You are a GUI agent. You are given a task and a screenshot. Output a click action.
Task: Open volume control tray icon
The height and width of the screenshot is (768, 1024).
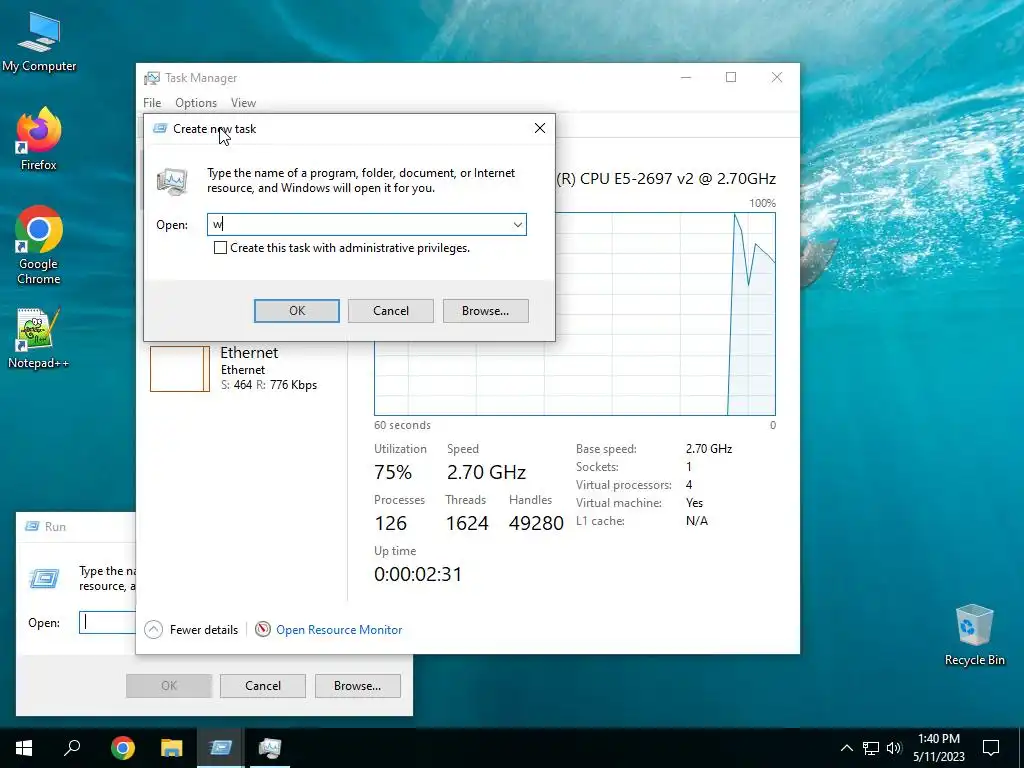pos(894,748)
